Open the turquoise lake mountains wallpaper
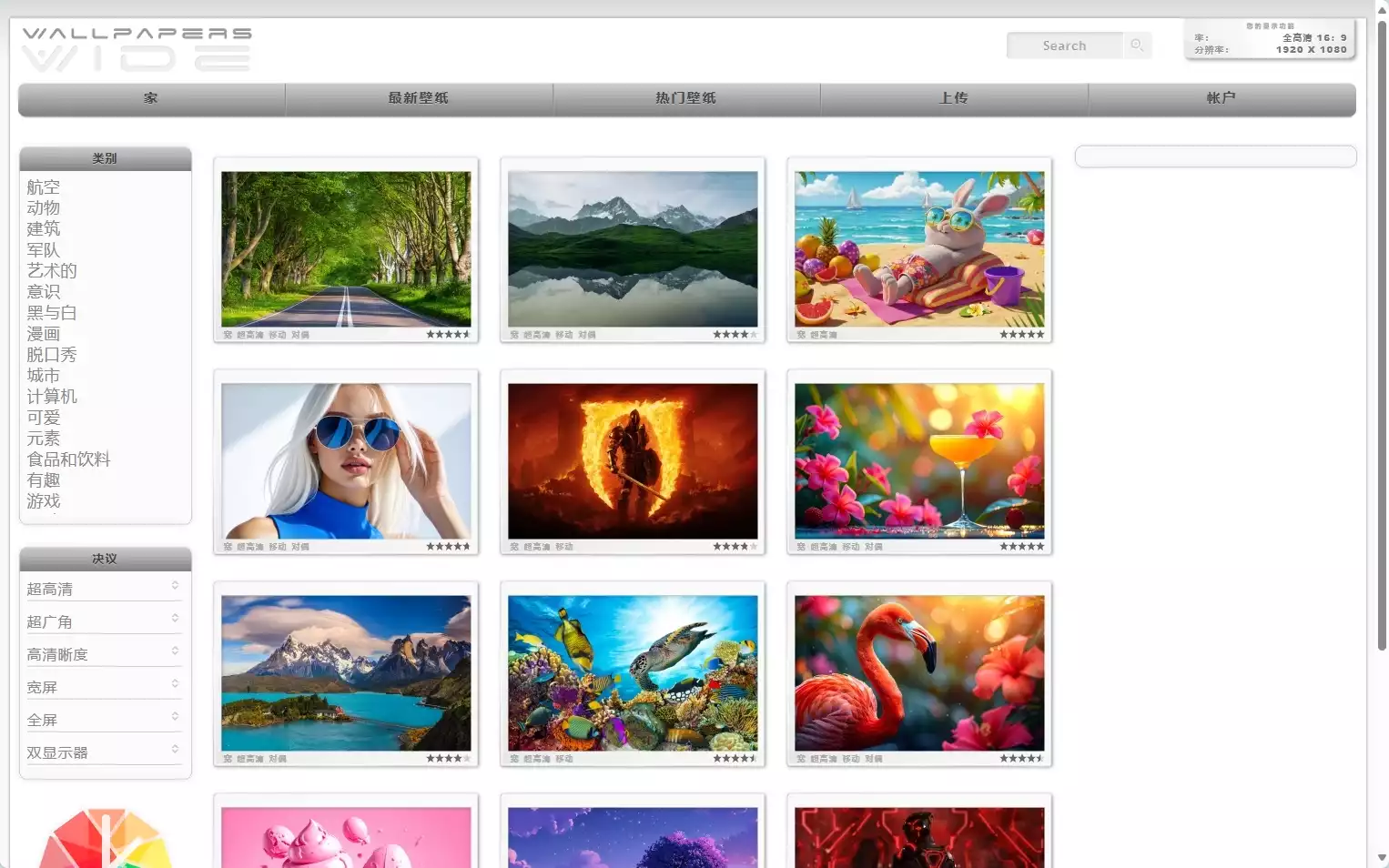The height and width of the screenshot is (868, 1389). (346, 673)
